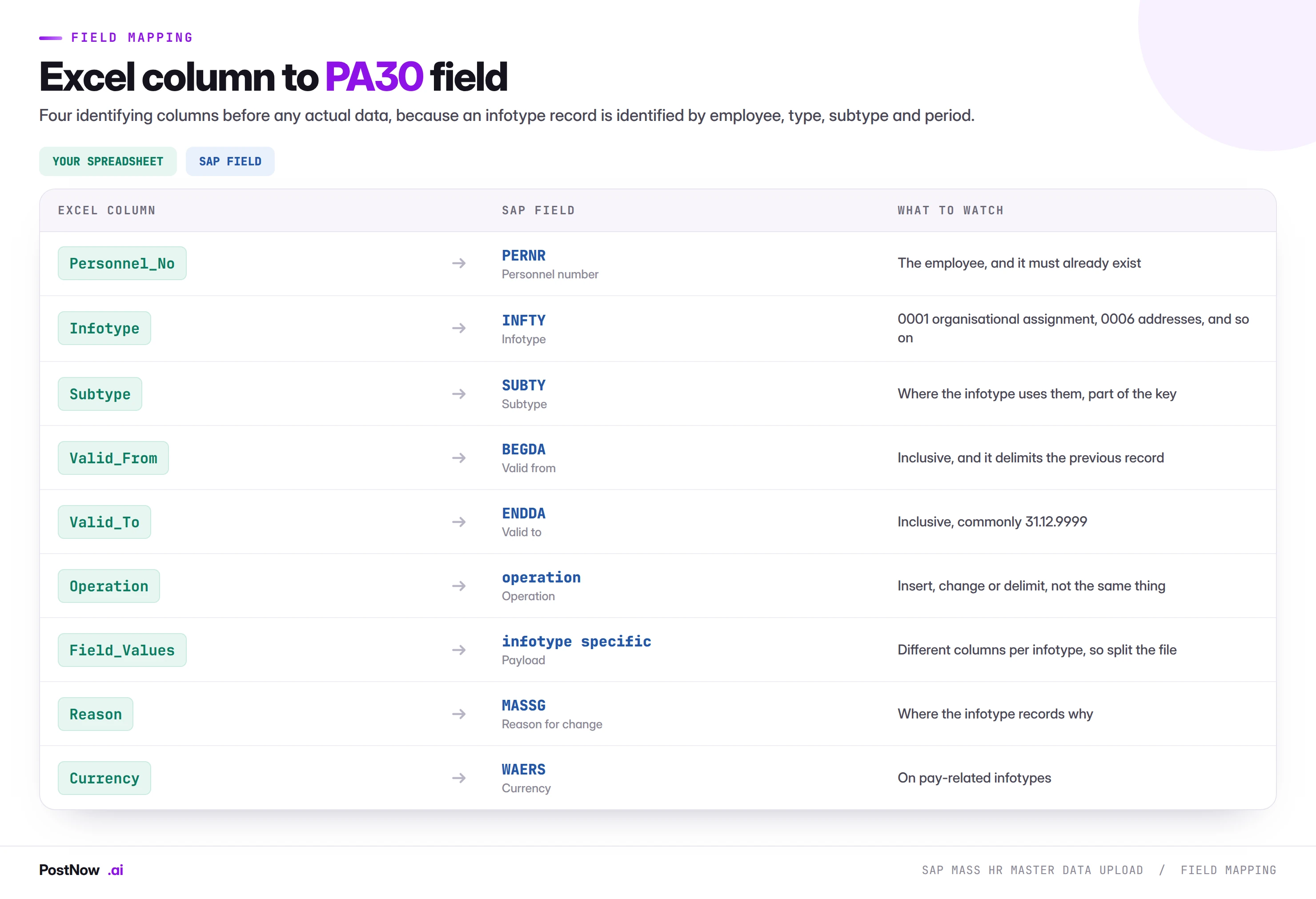The height and width of the screenshot is (899, 1316).
Task: Click the FIELD MAPPING breadcrumb in the footer
Action: [x=1228, y=870]
